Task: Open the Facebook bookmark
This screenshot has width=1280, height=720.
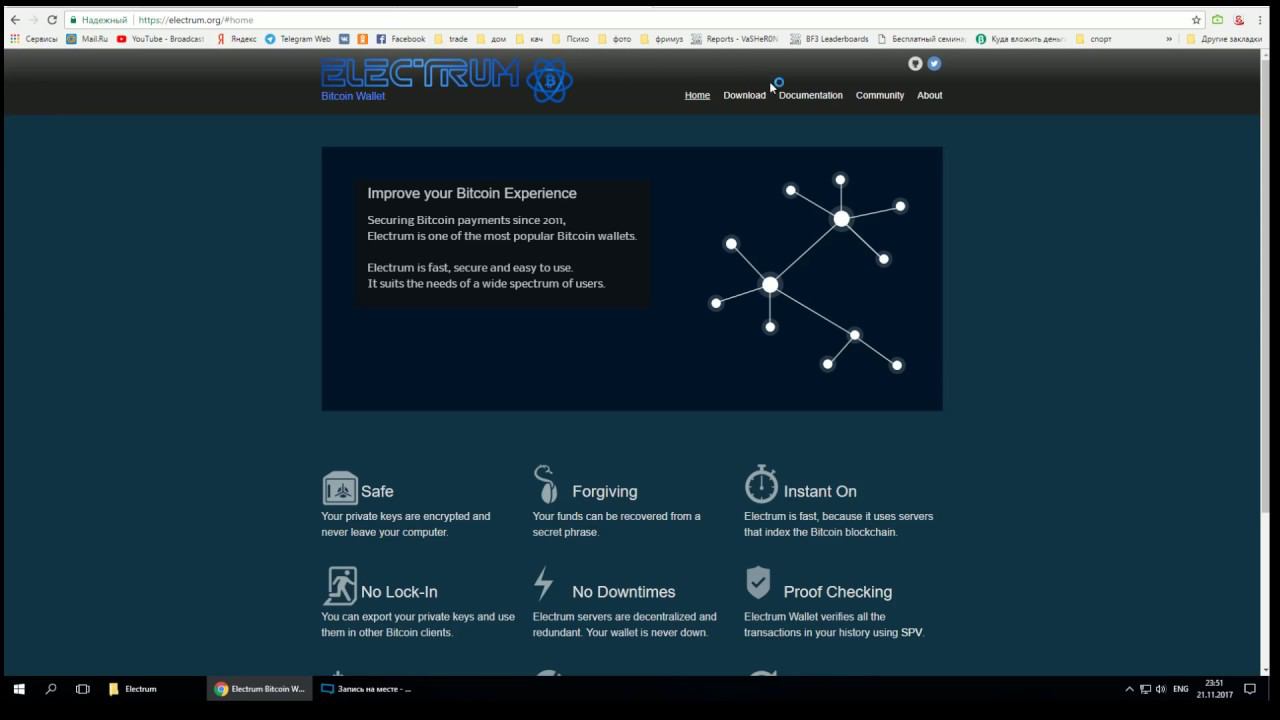Action: pos(401,39)
